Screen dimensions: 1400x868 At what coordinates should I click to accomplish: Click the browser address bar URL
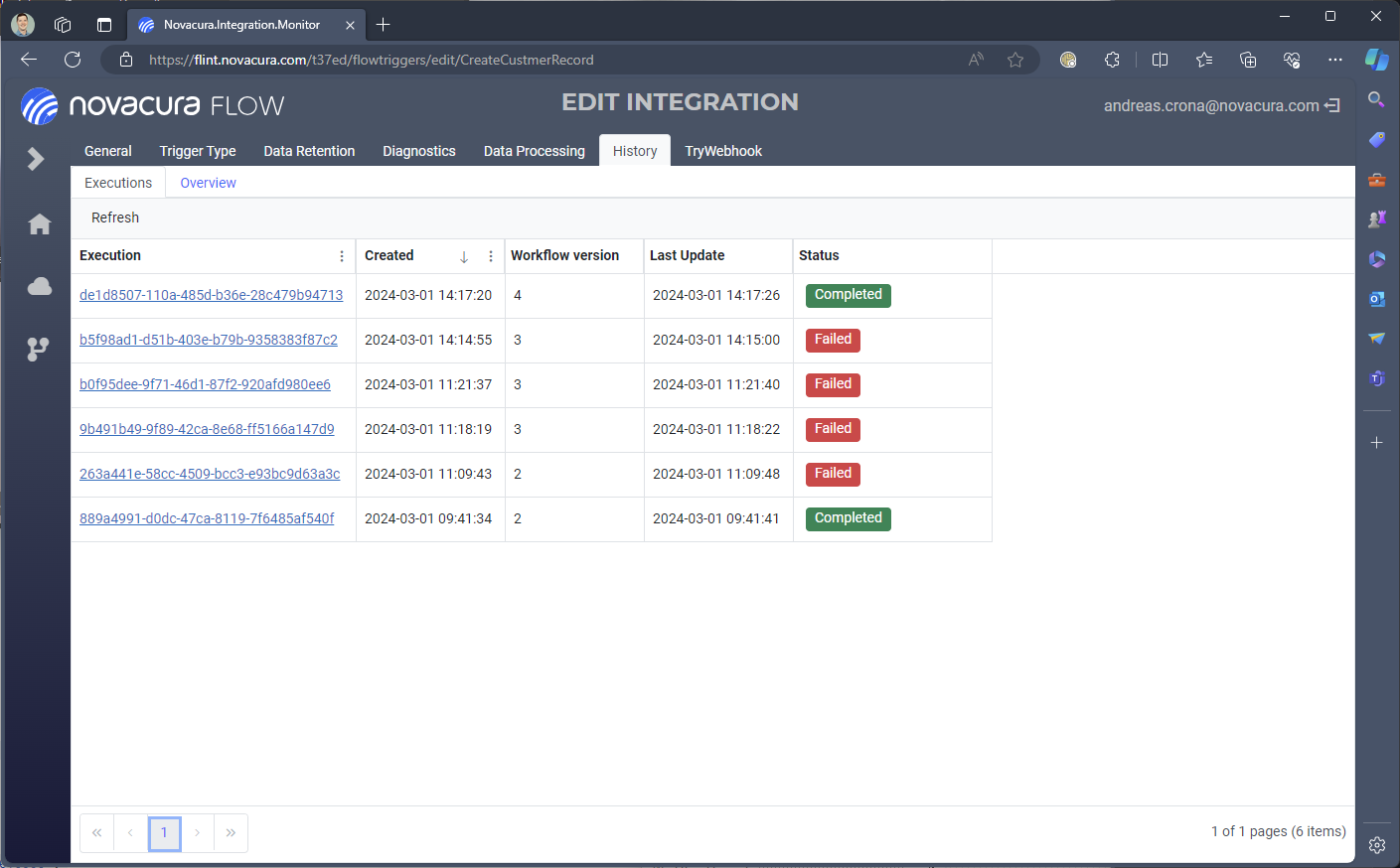tap(371, 60)
